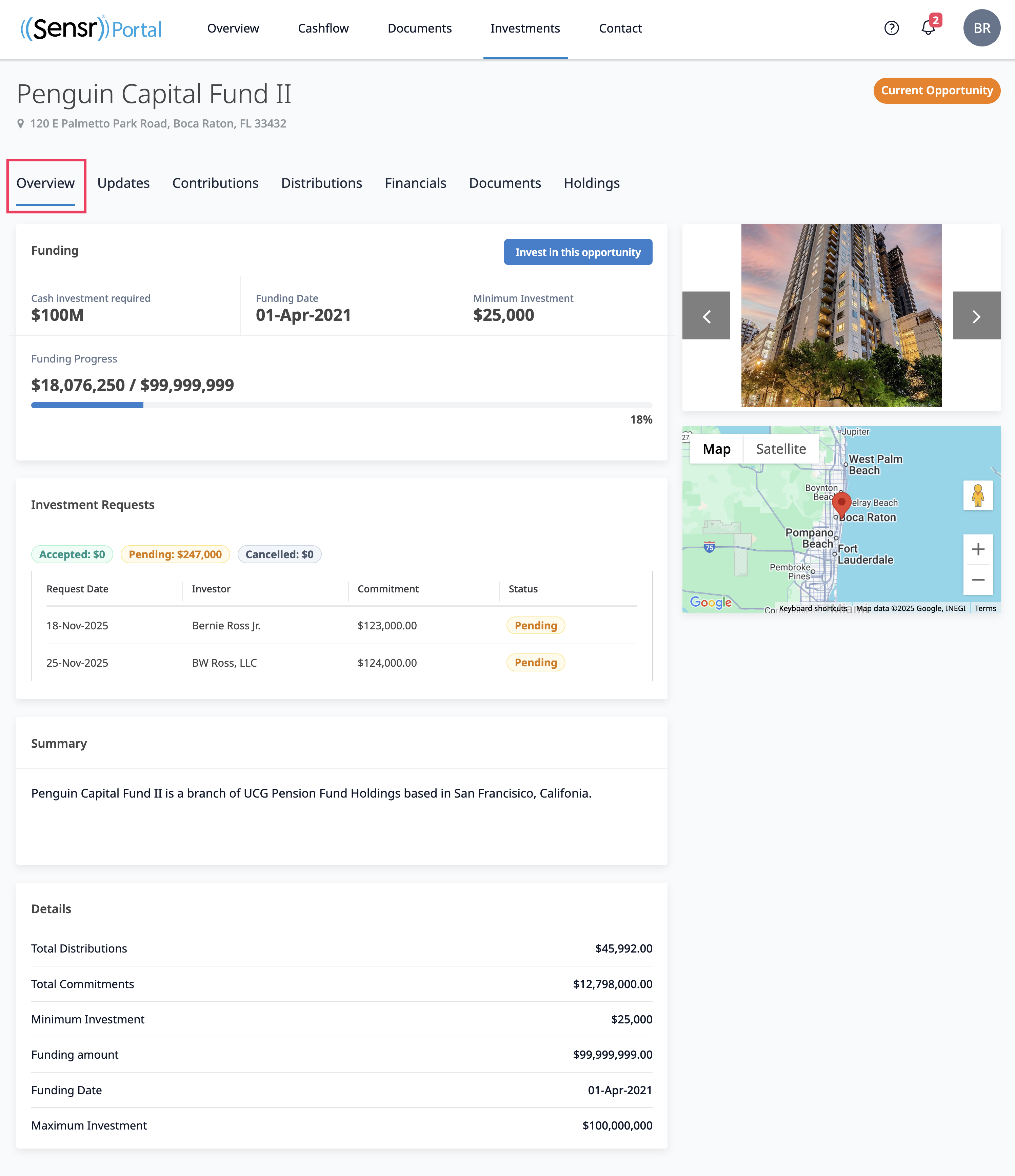Click the Current Opportunity badge

click(936, 91)
